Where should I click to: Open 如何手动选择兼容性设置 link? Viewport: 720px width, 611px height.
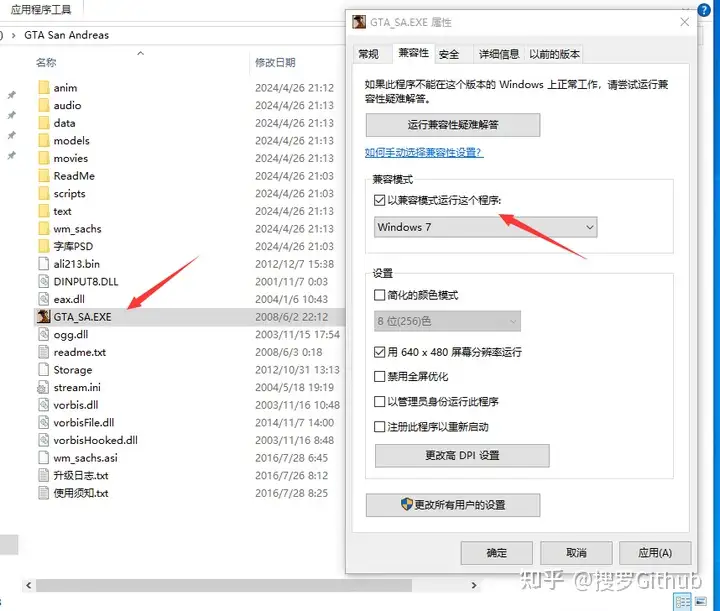(x=424, y=152)
